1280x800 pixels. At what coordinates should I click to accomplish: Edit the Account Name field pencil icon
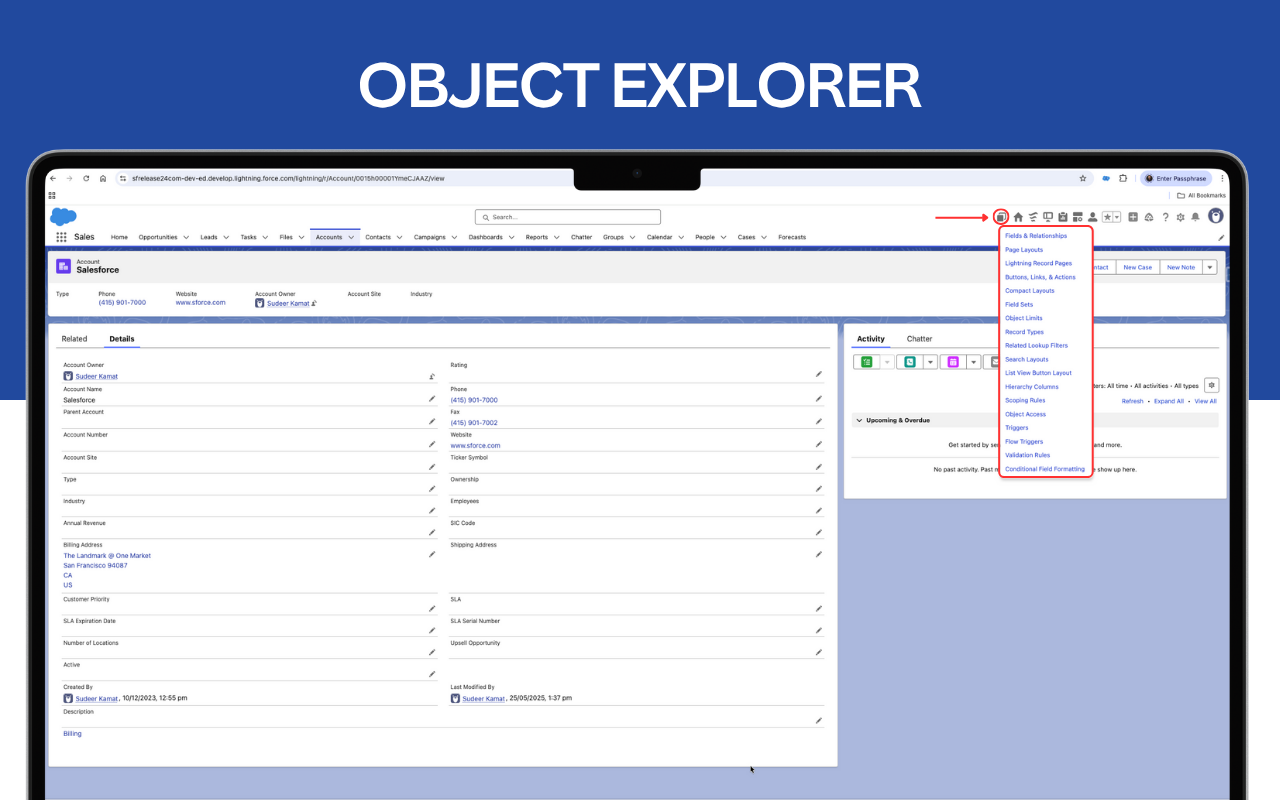pos(432,399)
